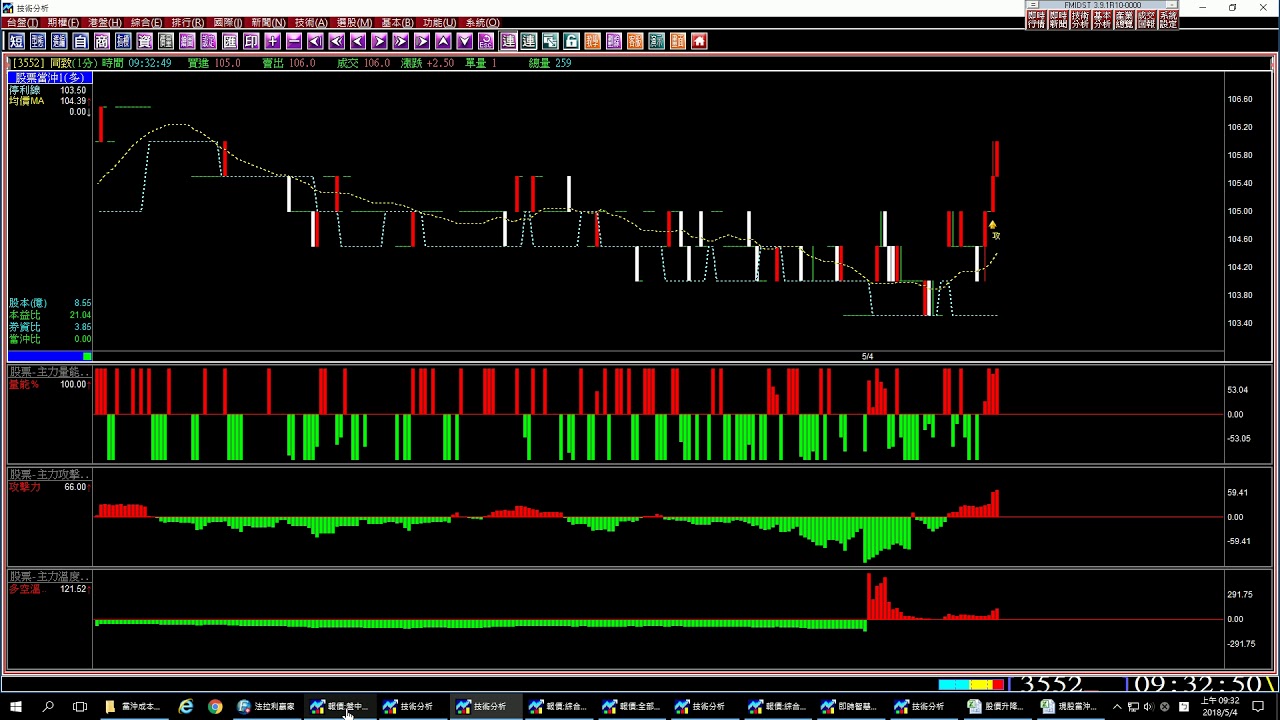Toggle the first 連 link icon
Screen dimensions: 1280x720
point(508,41)
